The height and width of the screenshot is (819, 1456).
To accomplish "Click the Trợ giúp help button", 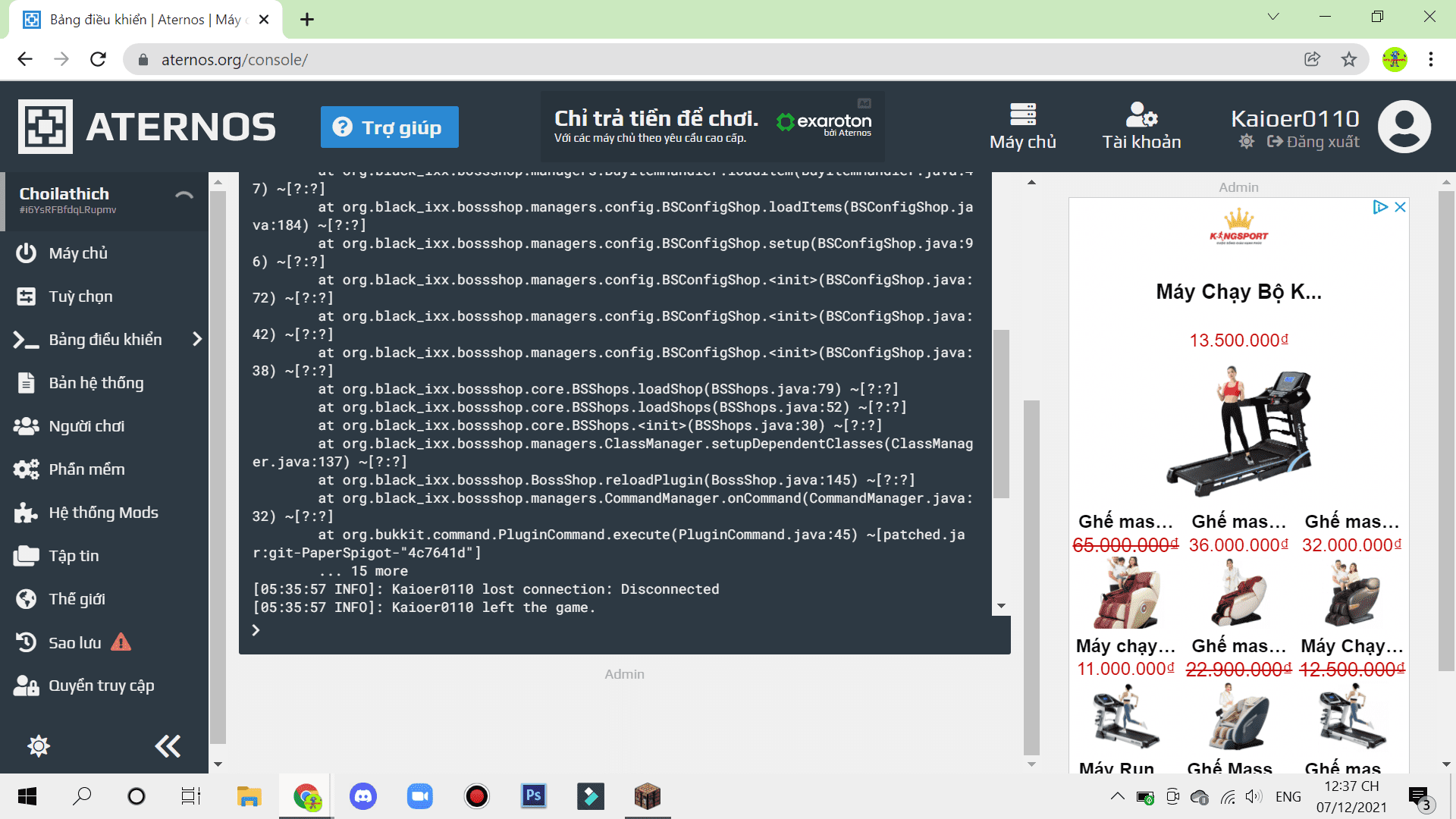I will (389, 127).
